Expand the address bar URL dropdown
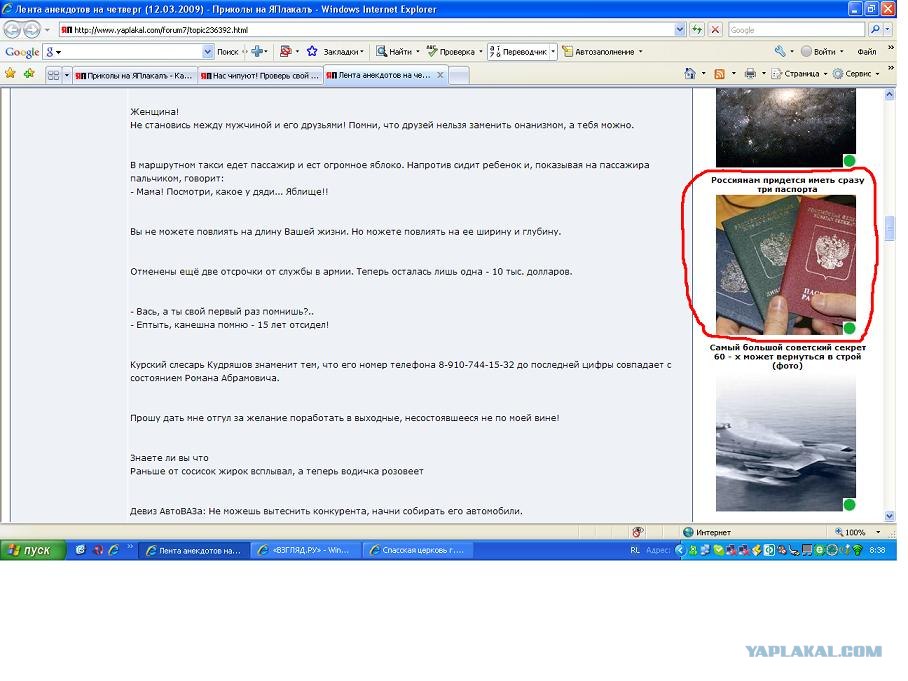 click(x=680, y=30)
